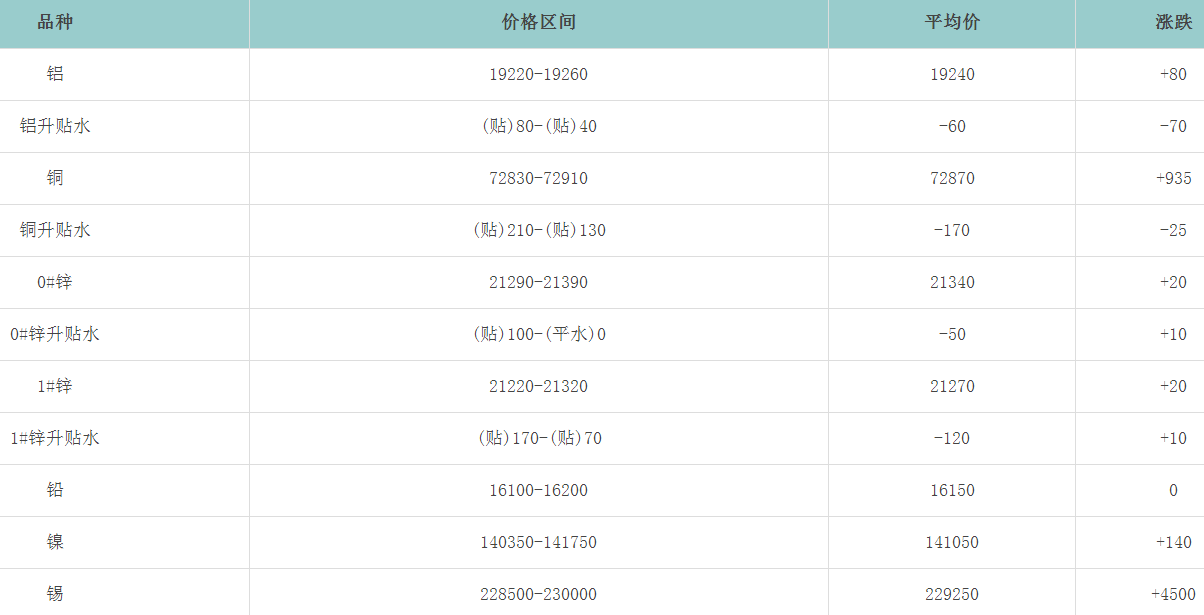Click the 锡 product name cell

tap(55, 594)
